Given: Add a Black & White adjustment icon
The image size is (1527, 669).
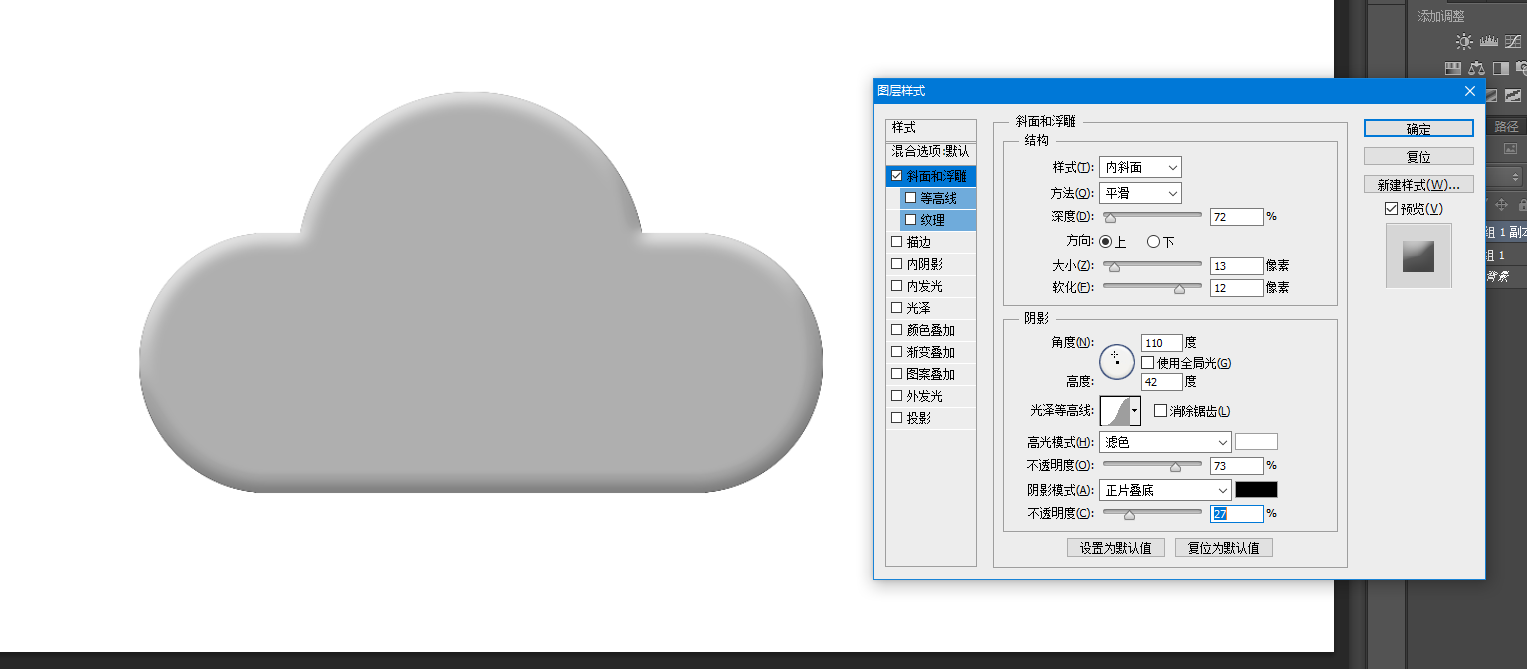Looking at the screenshot, I should [1500, 68].
